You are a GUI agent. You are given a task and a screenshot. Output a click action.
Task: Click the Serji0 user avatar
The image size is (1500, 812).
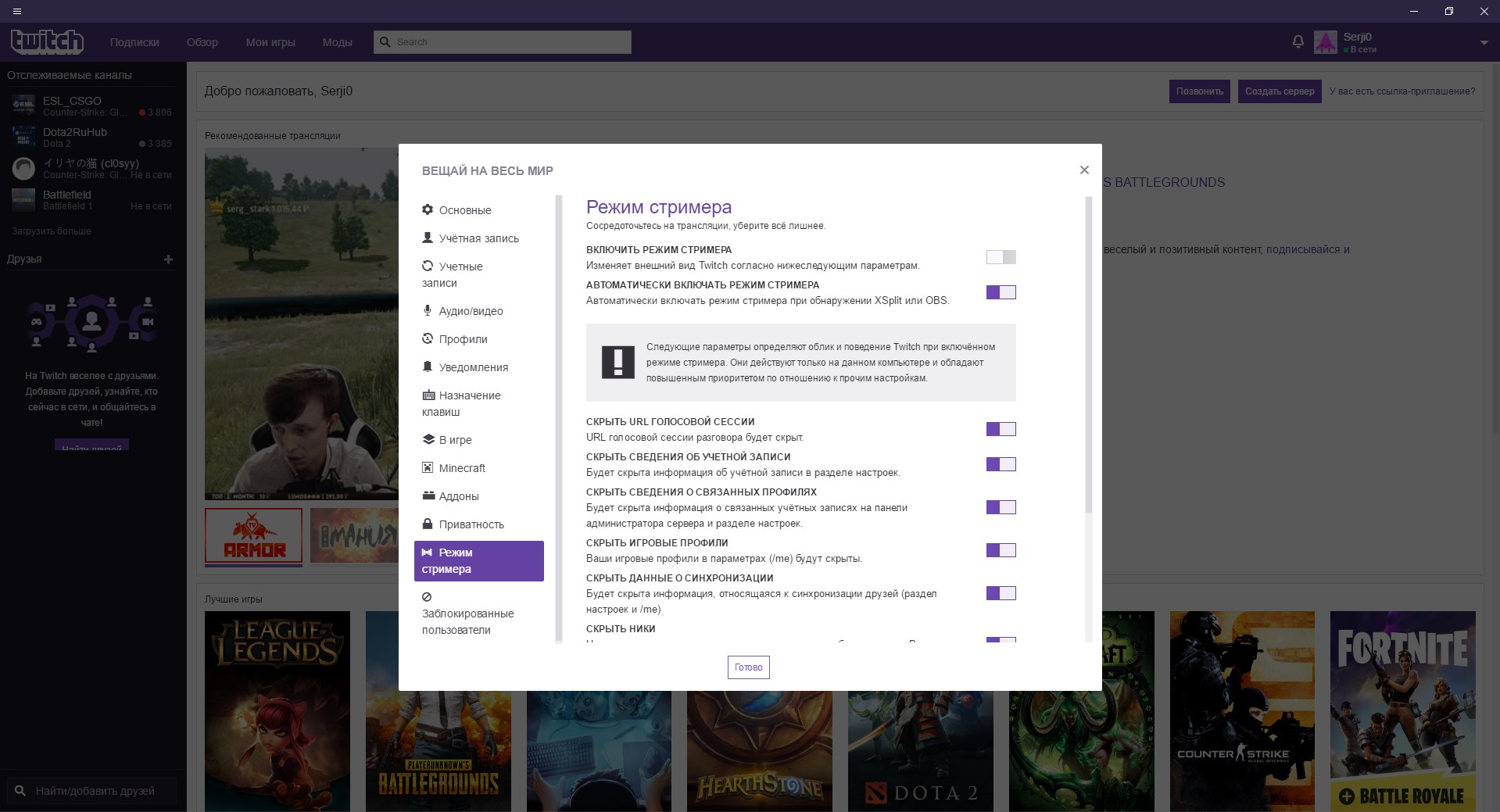(1325, 42)
